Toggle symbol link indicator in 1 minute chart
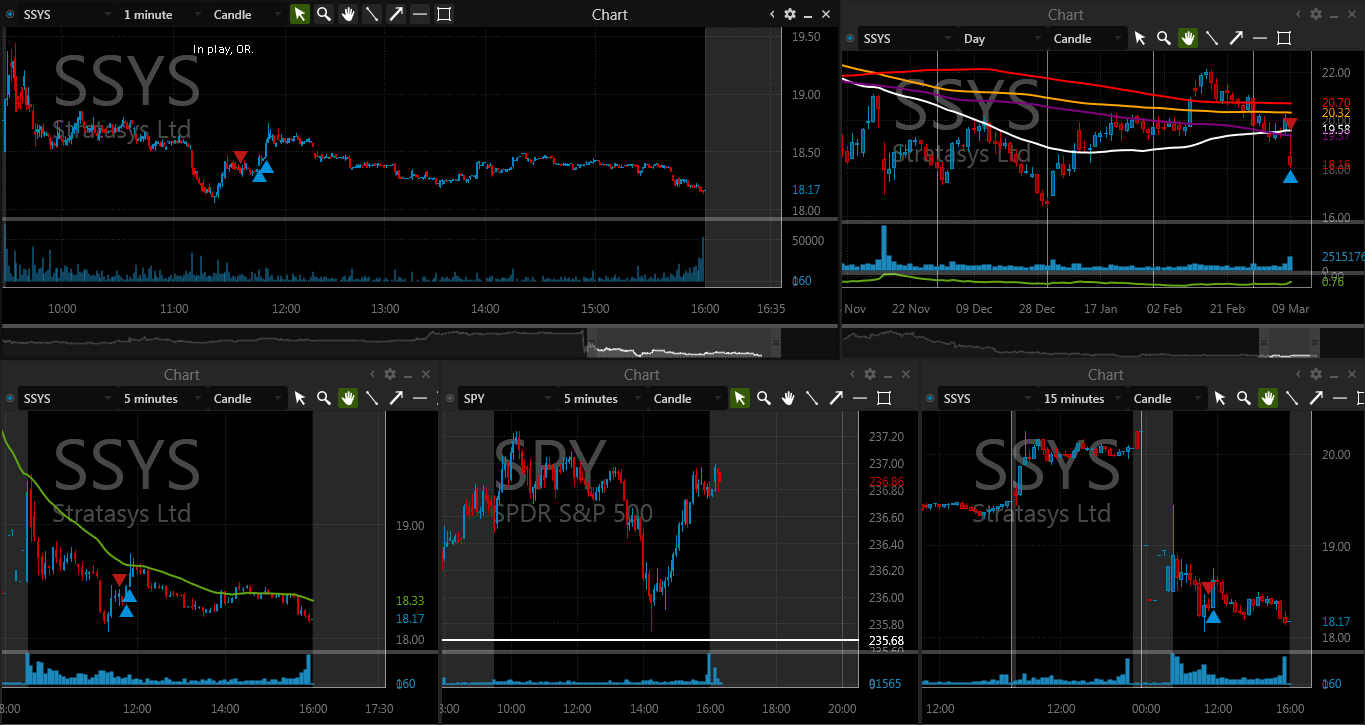The height and width of the screenshot is (725, 1365). pyautogui.click(x=10, y=14)
